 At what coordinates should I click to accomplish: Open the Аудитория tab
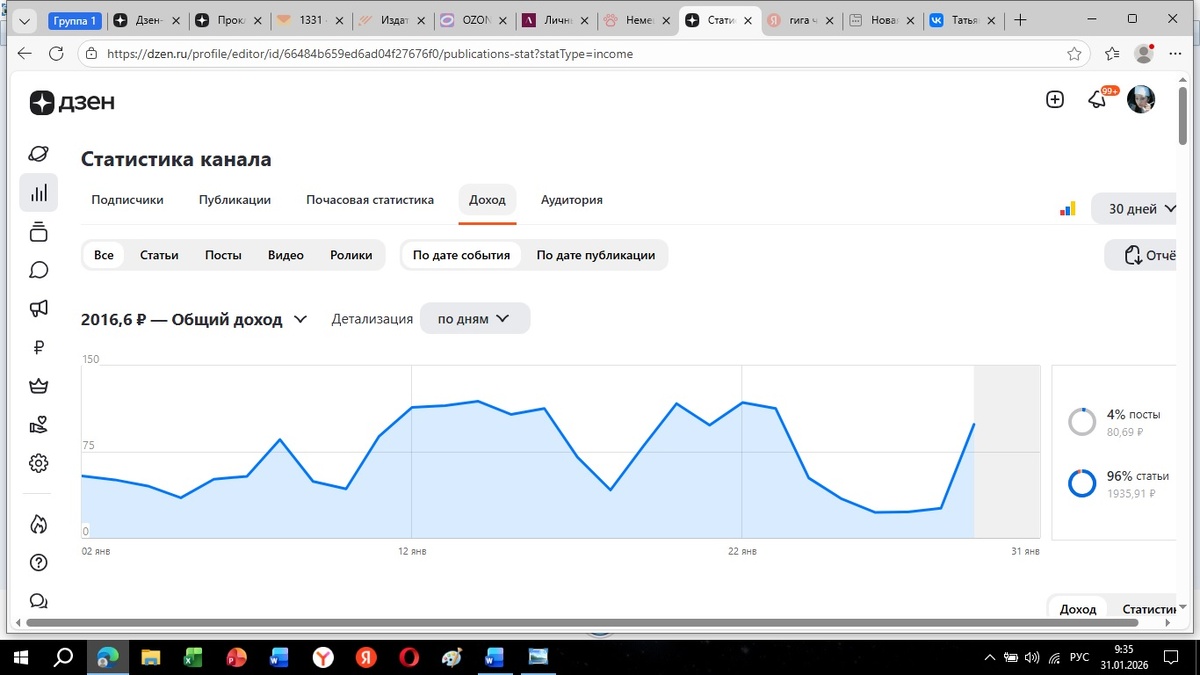click(x=572, y=199)
